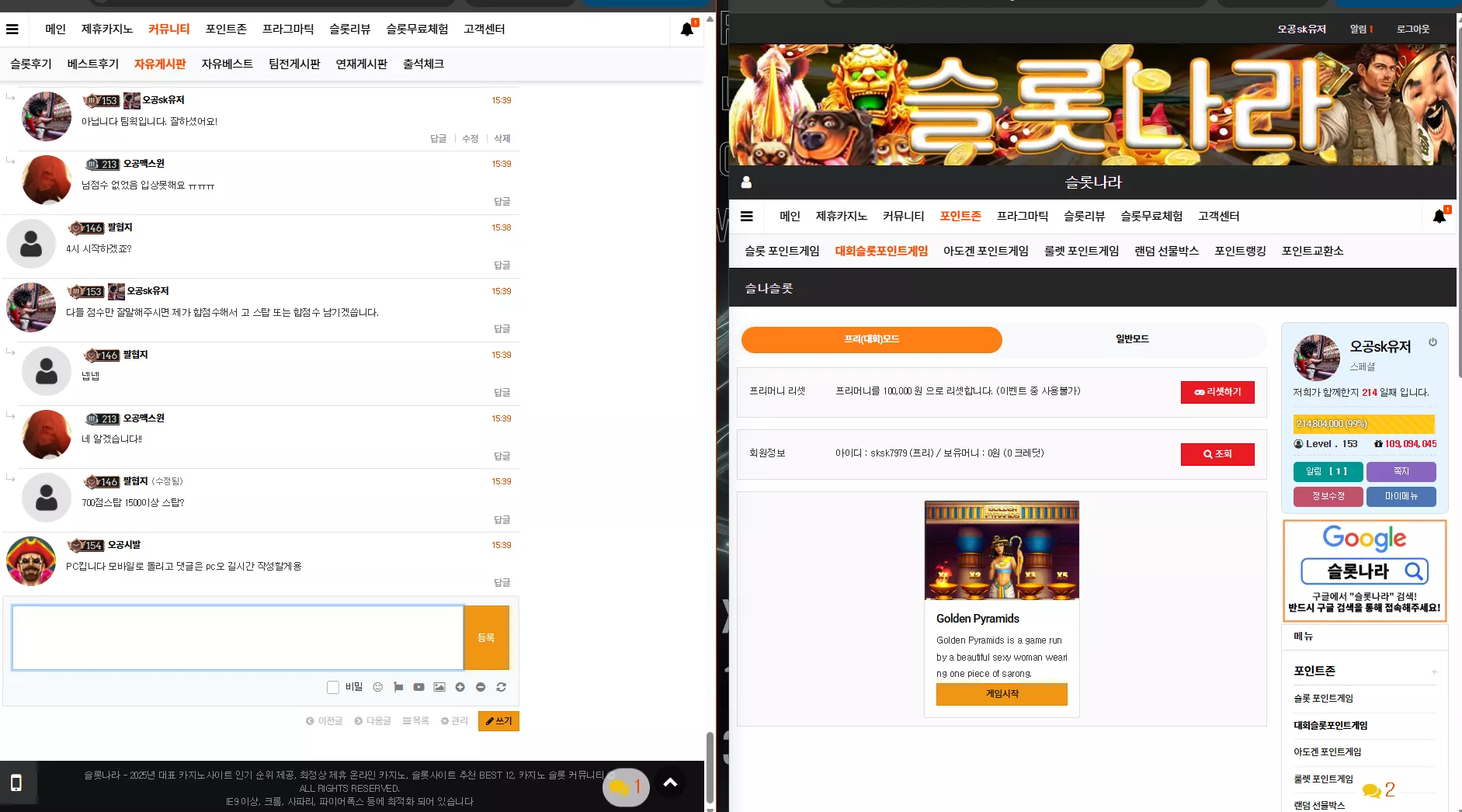Click the red 리셋하기 button

click(x=1217, y=393)
